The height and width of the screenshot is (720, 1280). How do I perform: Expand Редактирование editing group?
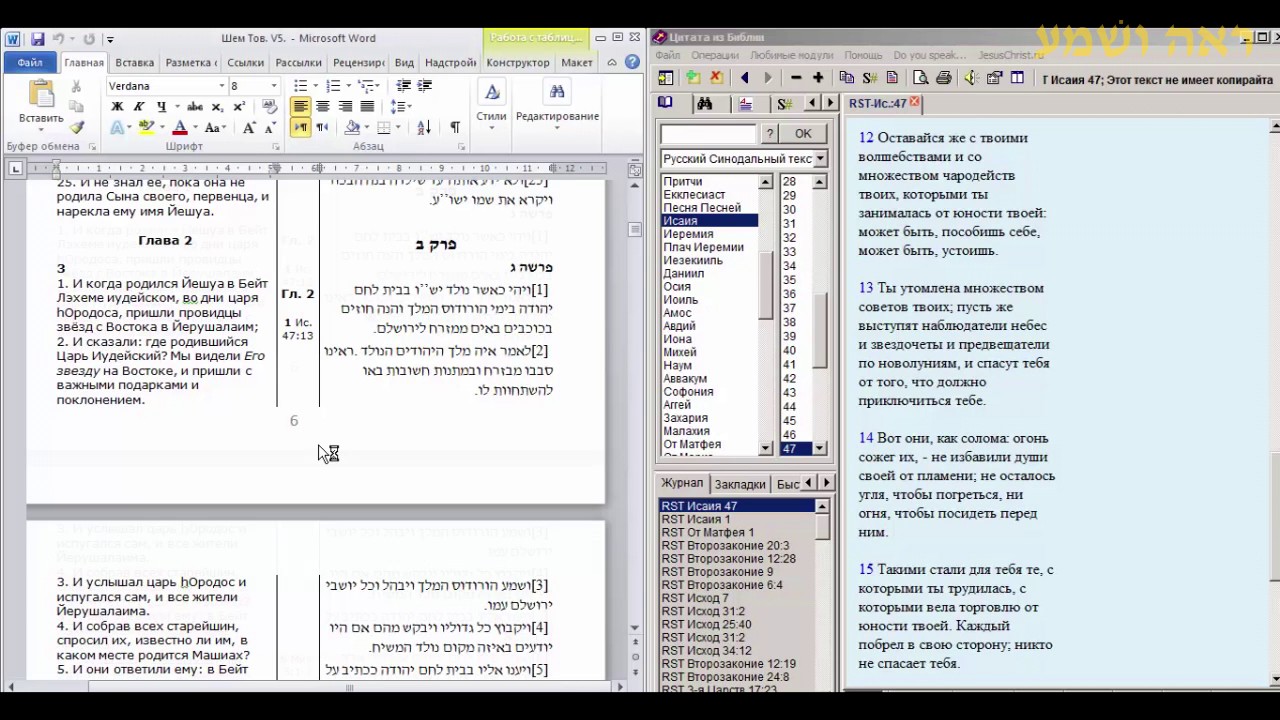(x=557, y=102)
